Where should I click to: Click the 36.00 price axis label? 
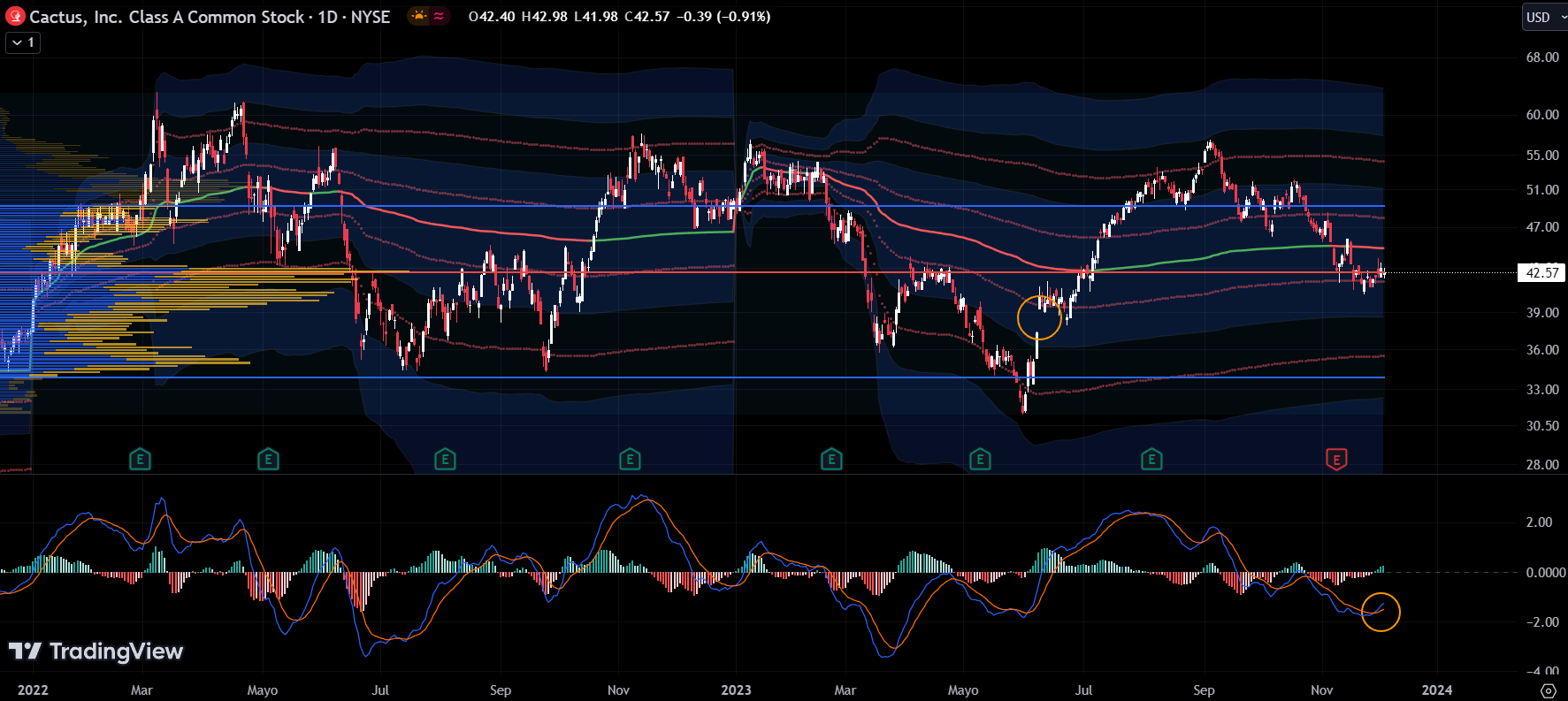(x=1542, y=350)
